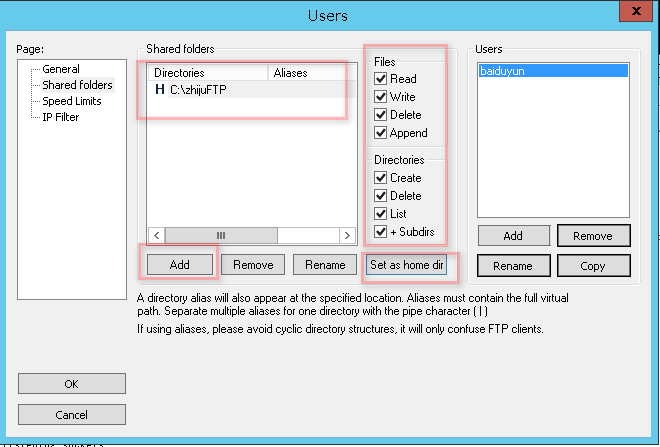The height and width of the screenshot is (447, 660).
Task: Toggle the Directories List checkbox
Action: point(381,214)
